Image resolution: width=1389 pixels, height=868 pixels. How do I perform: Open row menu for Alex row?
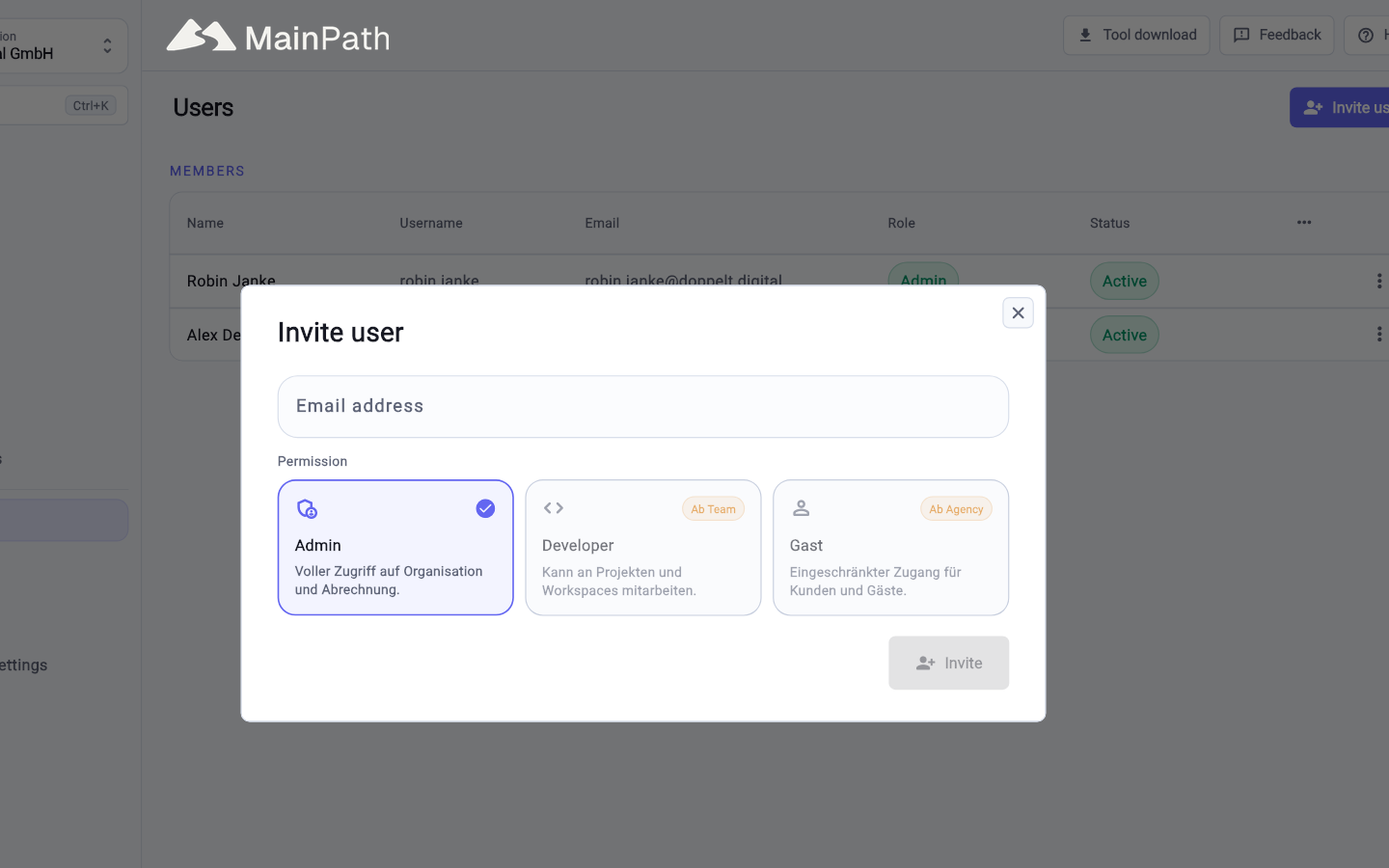[x=1378, y=334]
